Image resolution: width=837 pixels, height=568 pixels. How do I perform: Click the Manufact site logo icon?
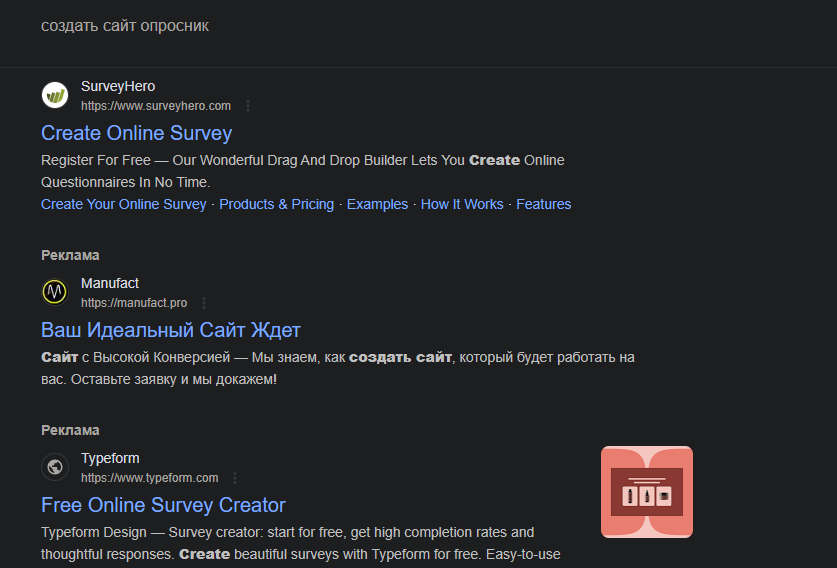point(54,292)
